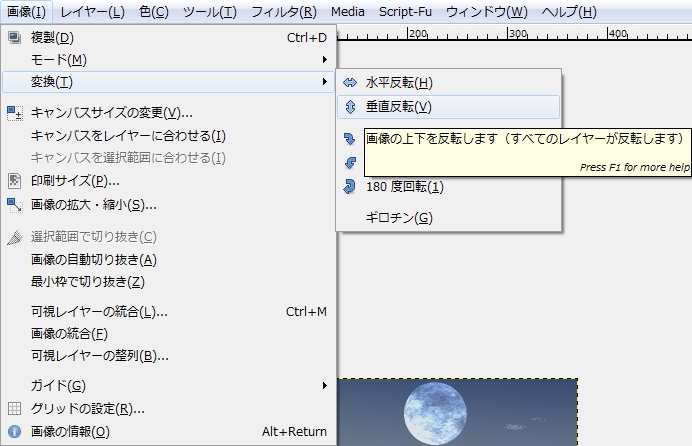Click the Duplicate (複製) icon
The height and width of the screenshot is (446, 692).
tap(15, 37)
